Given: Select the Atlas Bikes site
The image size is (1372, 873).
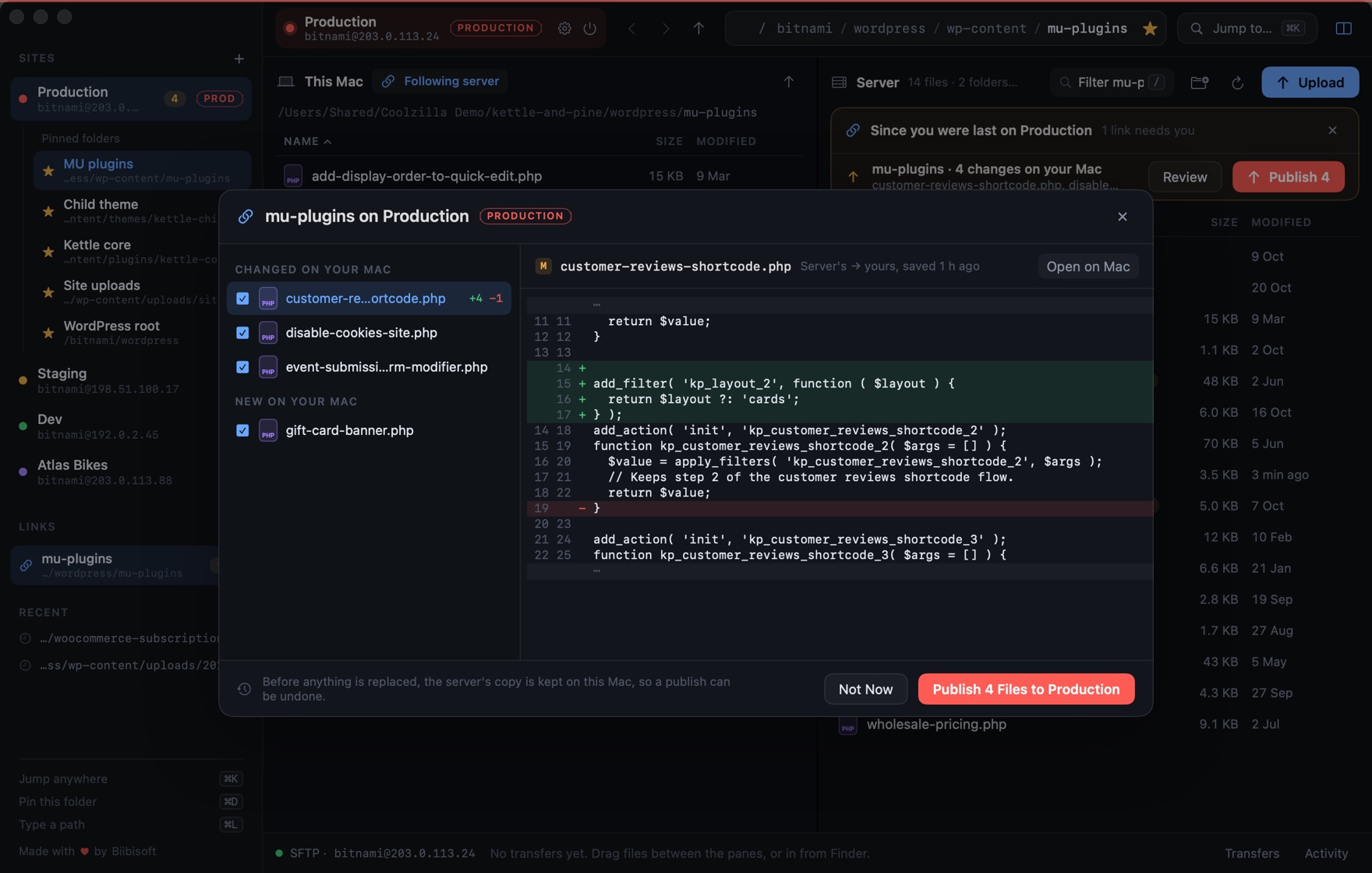Looking at the screenshot, I should click(130, 472).
